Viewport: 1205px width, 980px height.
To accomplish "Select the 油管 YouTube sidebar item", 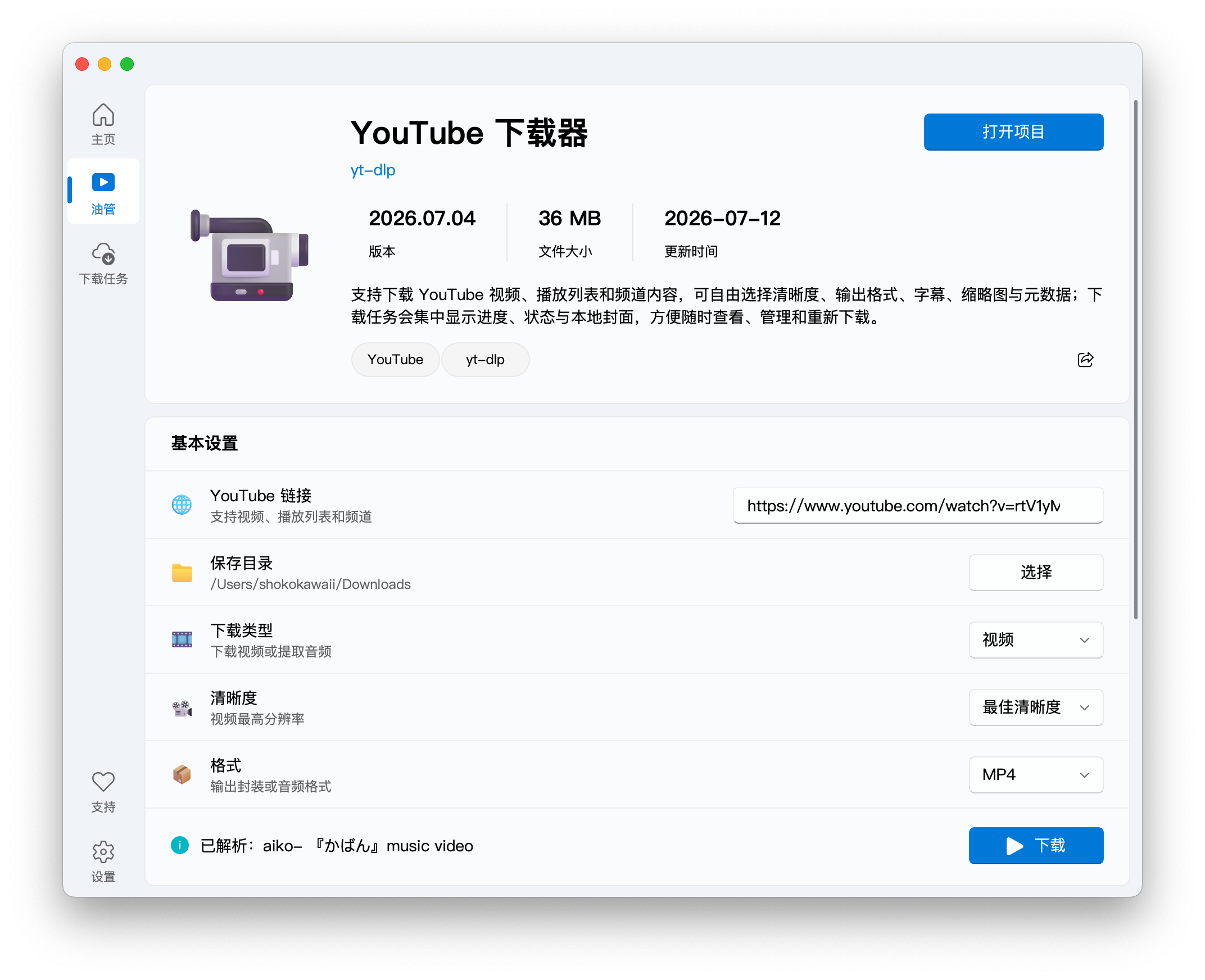I will pyautogui.click(x=103, y=192).
